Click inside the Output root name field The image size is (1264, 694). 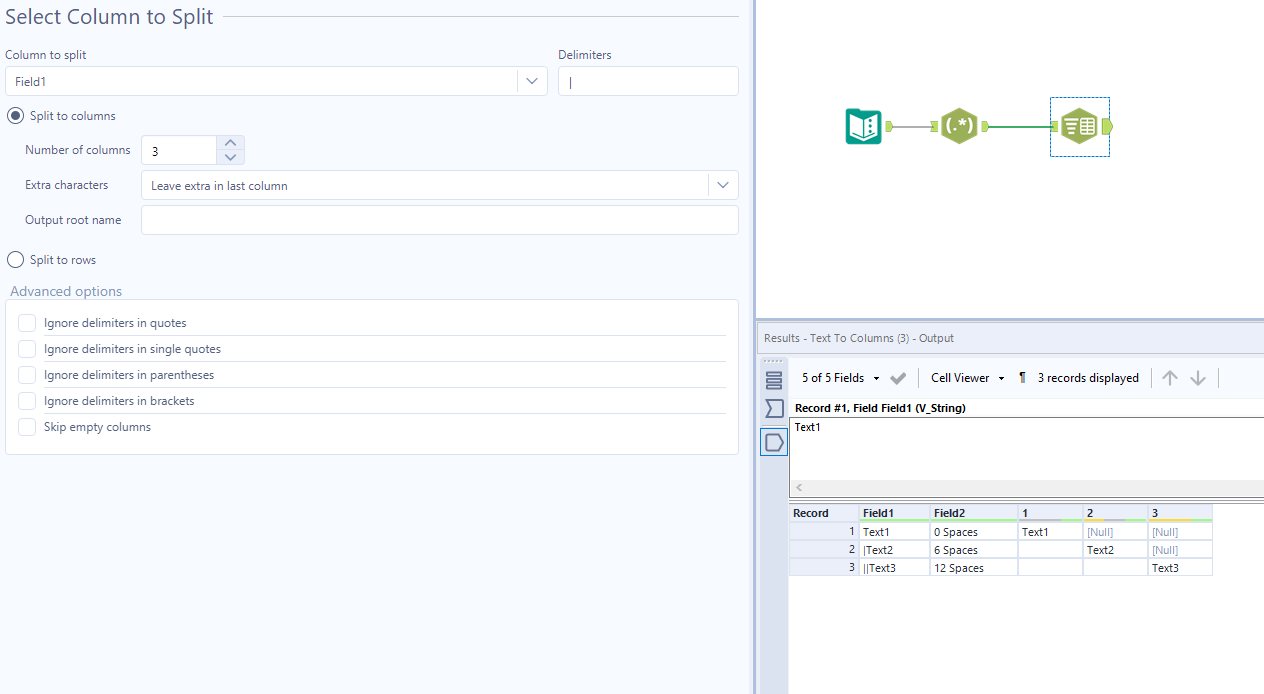coord(440,219)
